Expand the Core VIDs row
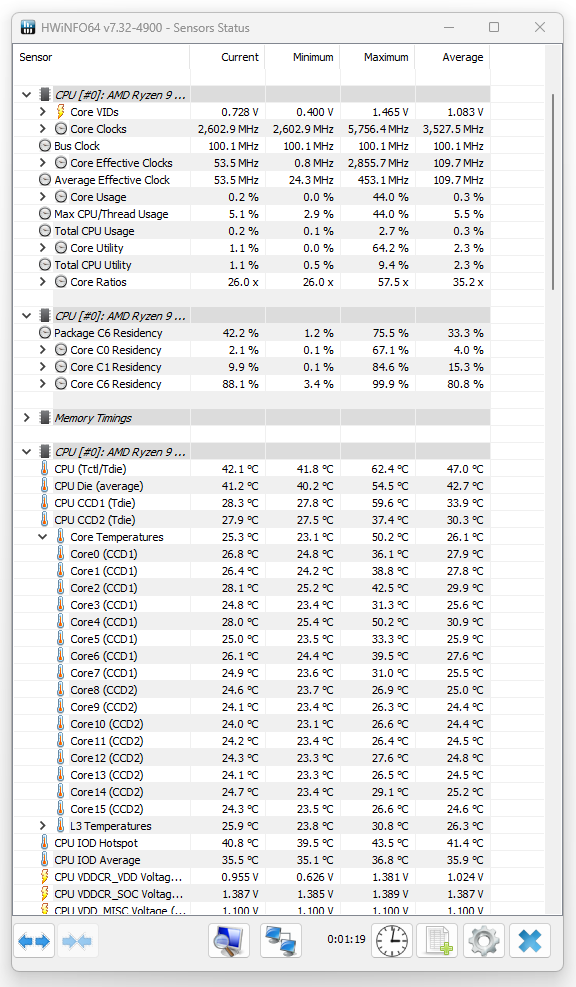Viewport: 576px width, 987px height. [x=43, y=111]
